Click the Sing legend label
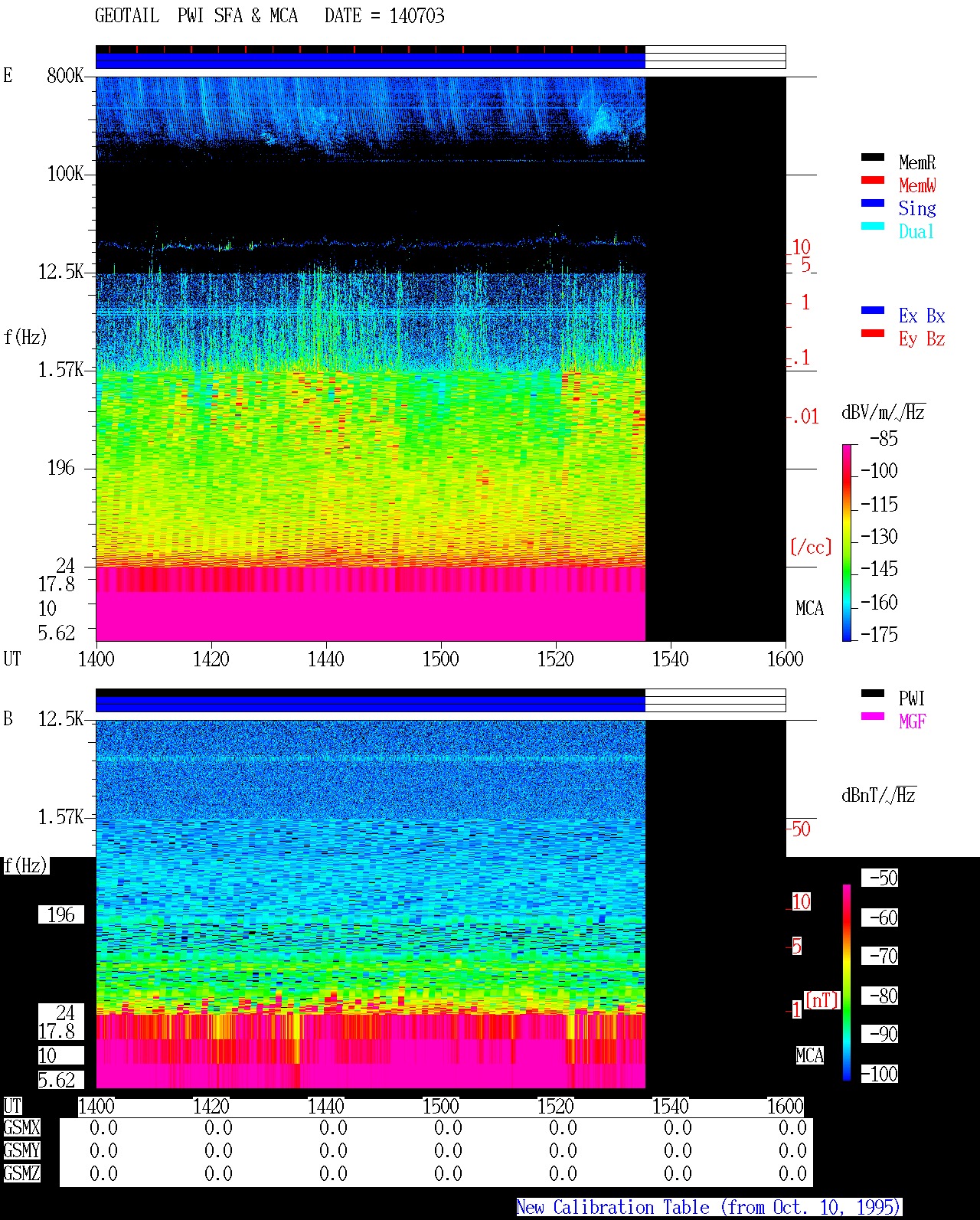980x1220 pixels. [917, 208]
